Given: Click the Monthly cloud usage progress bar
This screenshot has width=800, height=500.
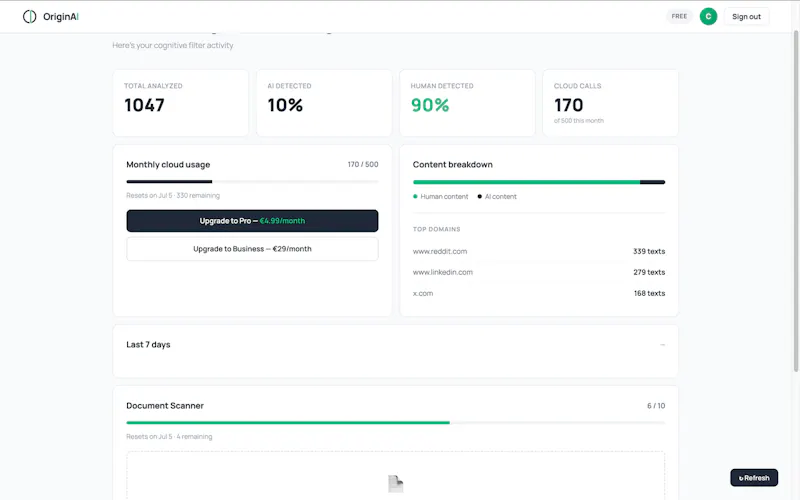Looking at the screenshot, I should tap(252, 182).
